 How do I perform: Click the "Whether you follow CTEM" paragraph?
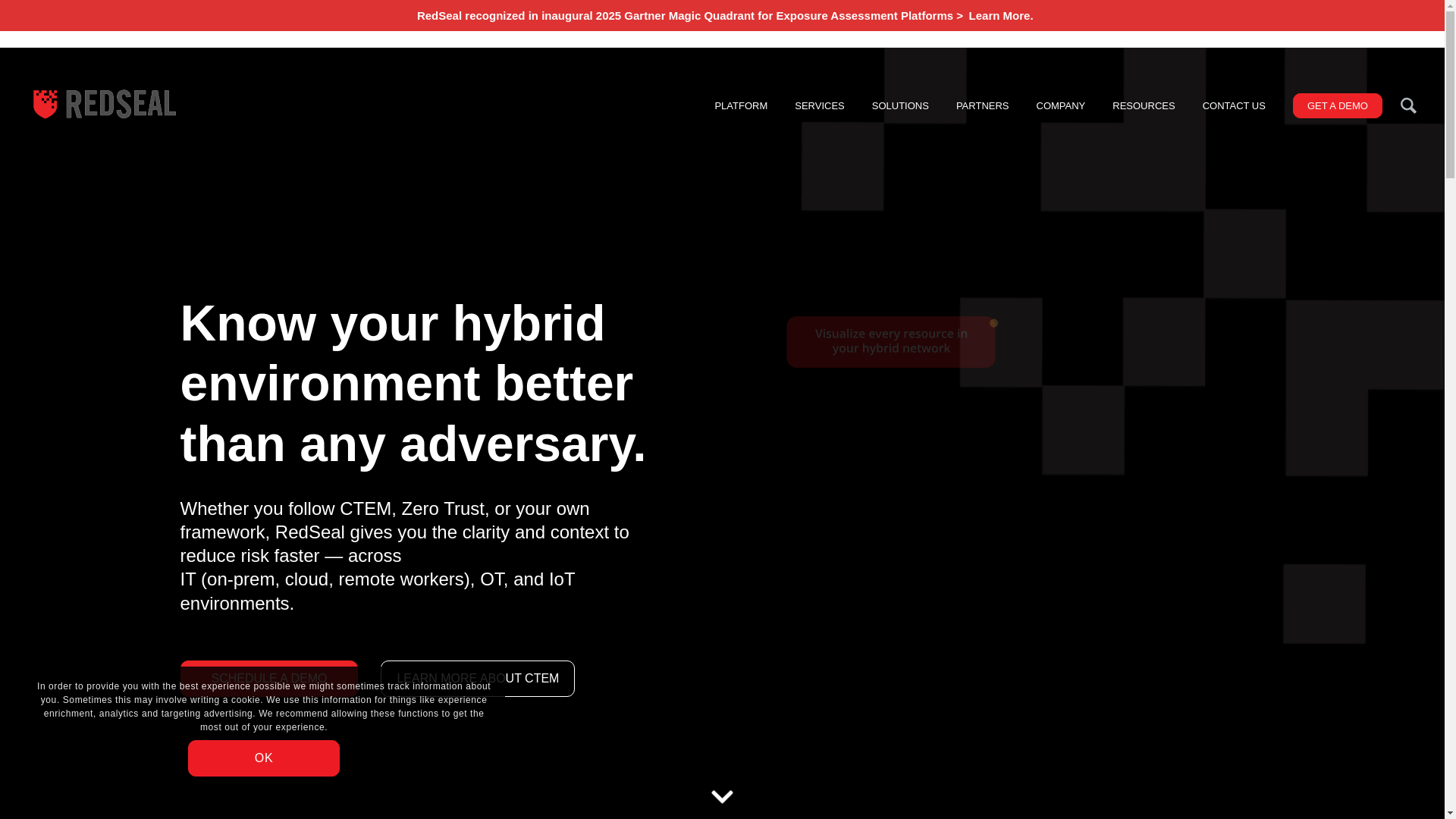pyautogui.click(x=405, y=556)
